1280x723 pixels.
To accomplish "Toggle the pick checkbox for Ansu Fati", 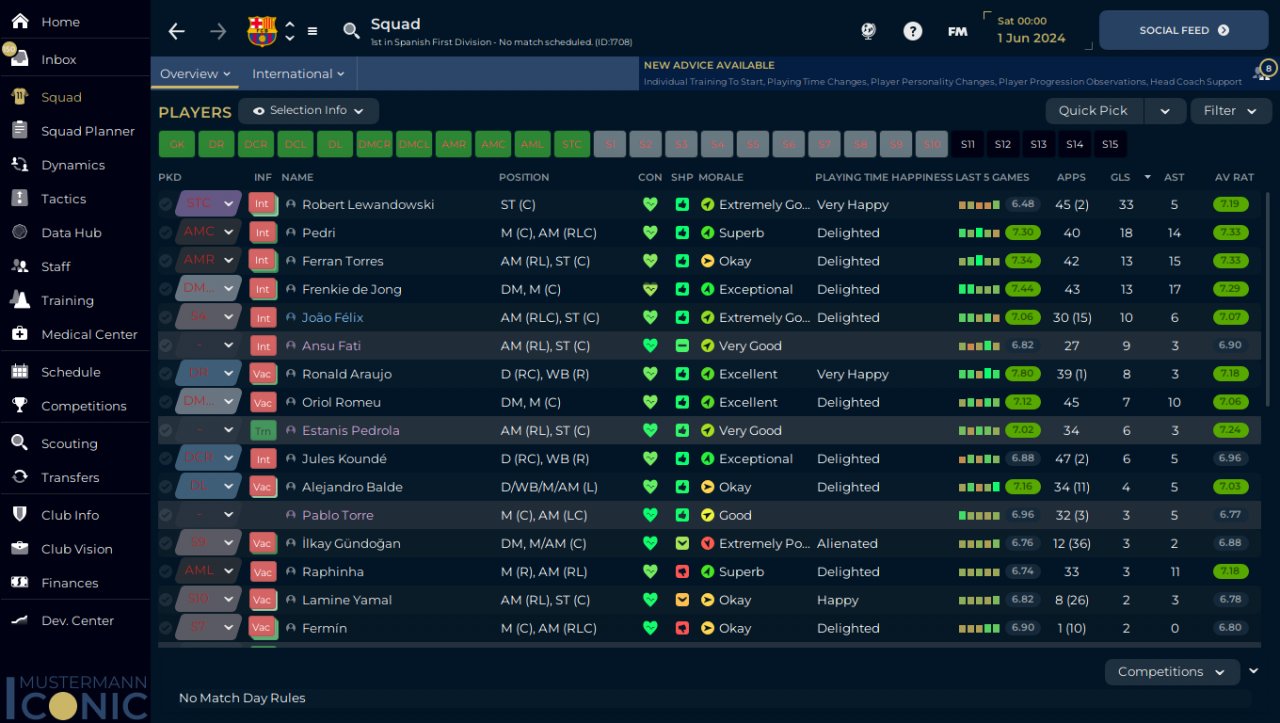I will pos(165,345).
